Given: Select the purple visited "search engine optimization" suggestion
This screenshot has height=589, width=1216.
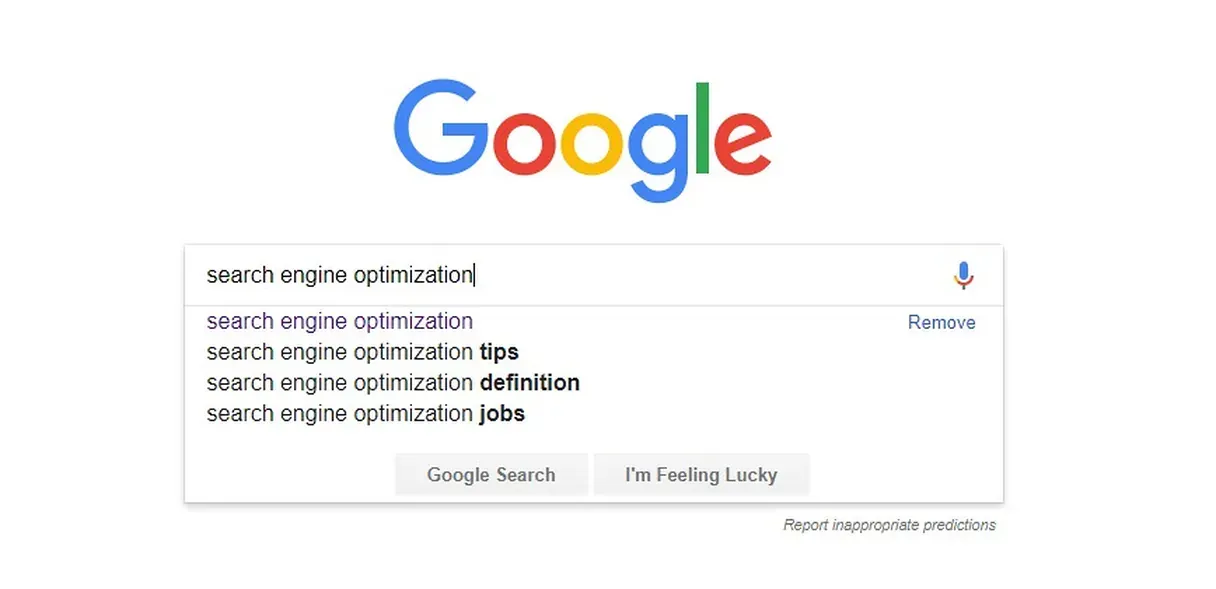Looking at the screenshot, I should (339, 322).
